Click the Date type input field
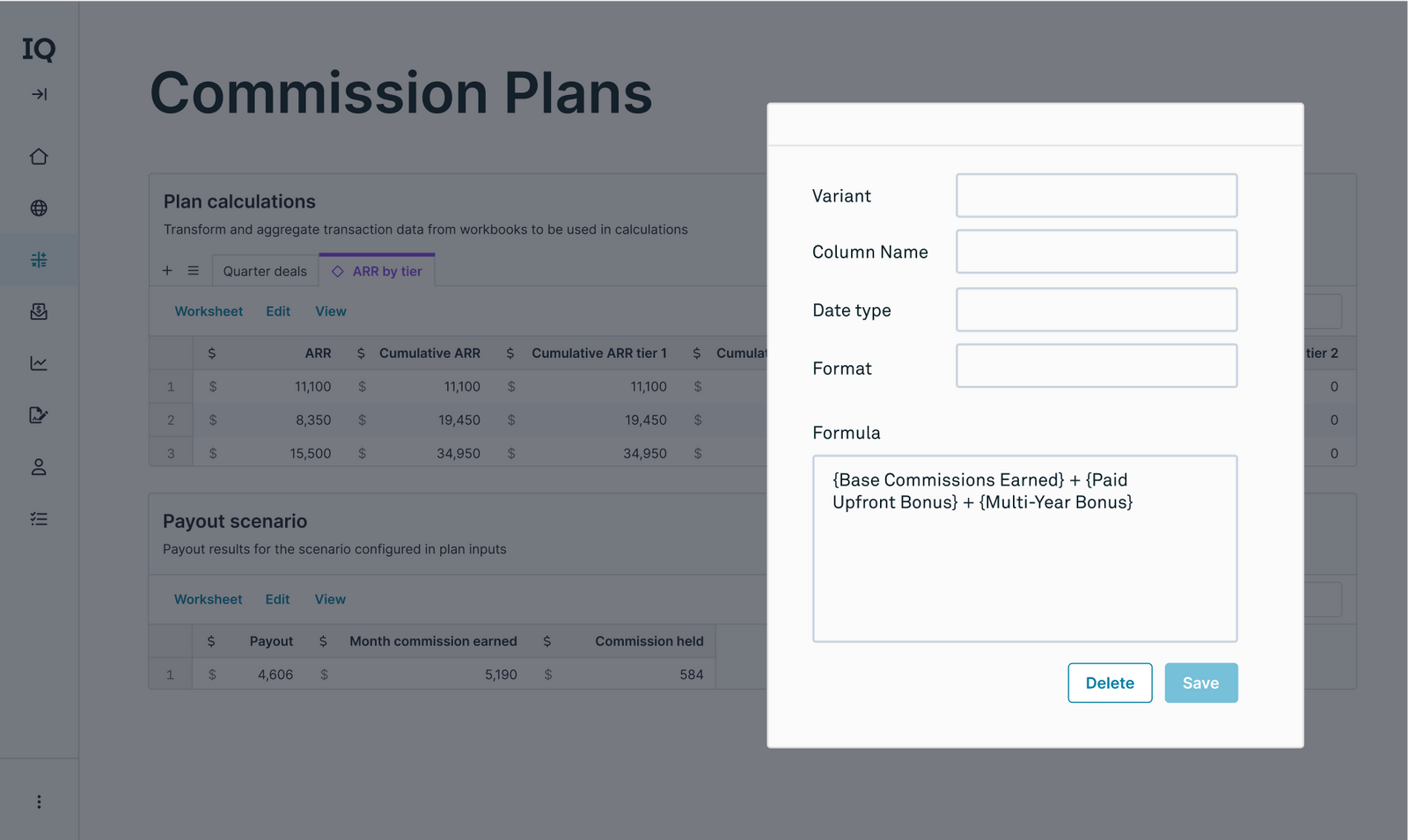The height and width of the screenshot is (840, 1408). [1096, 310]
